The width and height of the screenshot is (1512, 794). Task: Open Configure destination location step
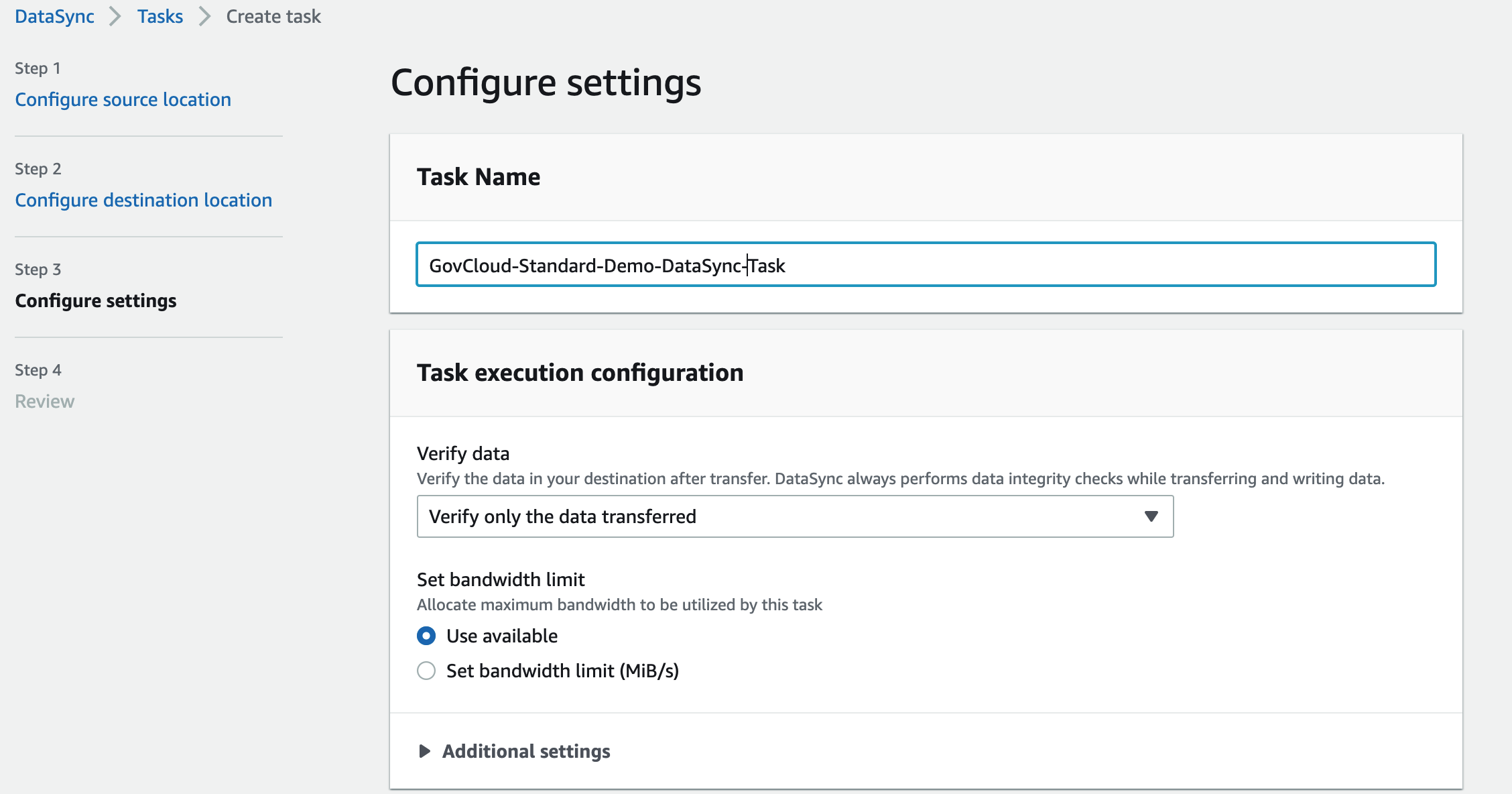click(x=143, y=200)
